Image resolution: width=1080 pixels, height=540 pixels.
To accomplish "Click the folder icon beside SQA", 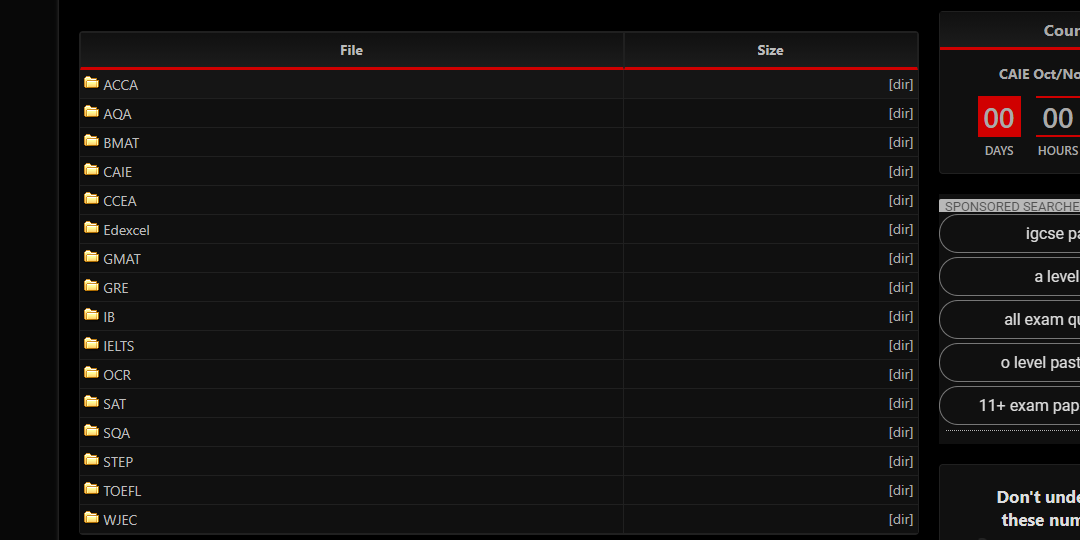I will [92, 430].
